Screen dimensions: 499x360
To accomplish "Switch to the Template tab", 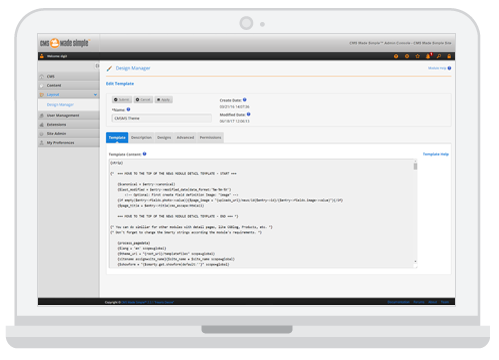I will [x=117, y=137].
